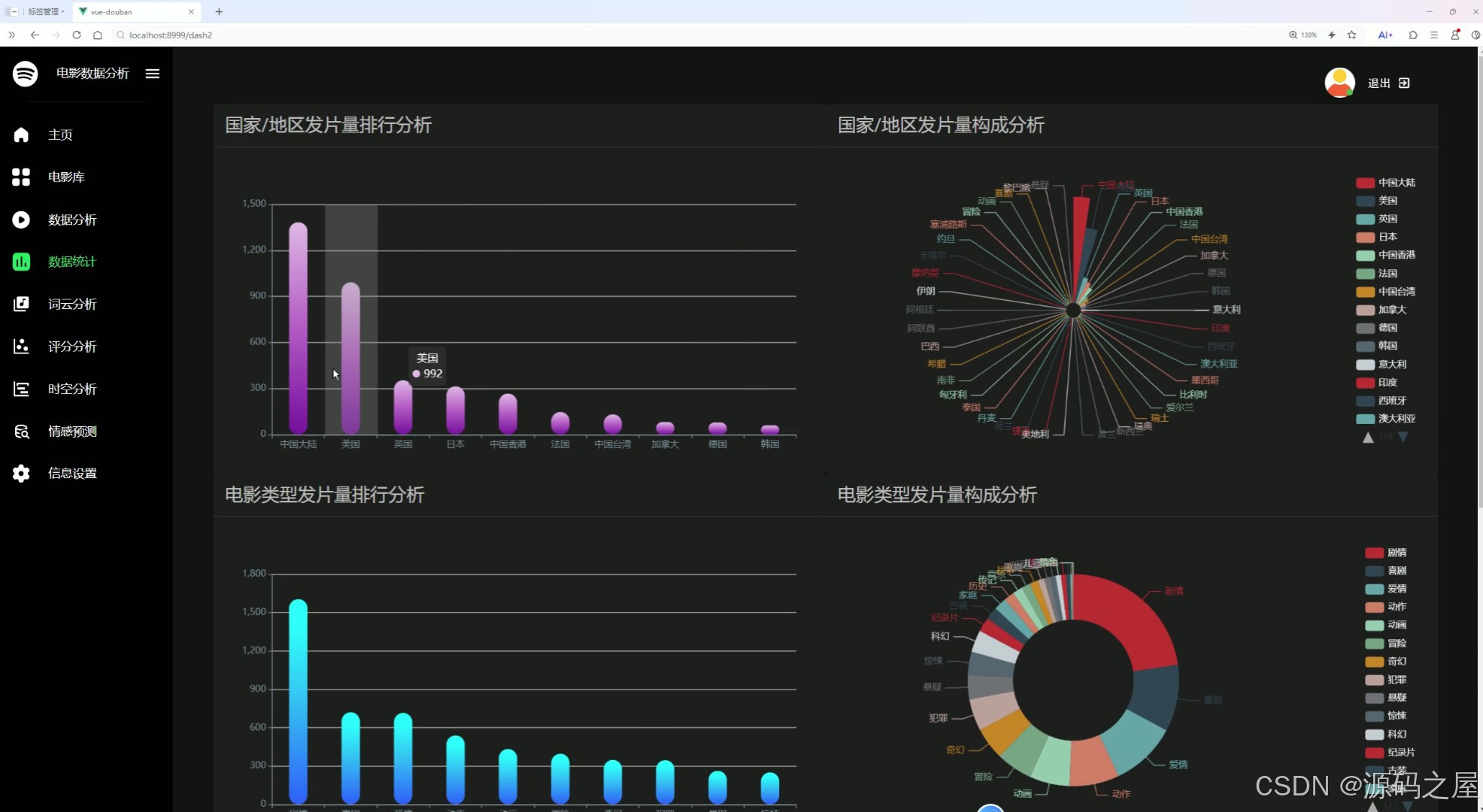Hide 美国 series via legend item

(1377, 201)
